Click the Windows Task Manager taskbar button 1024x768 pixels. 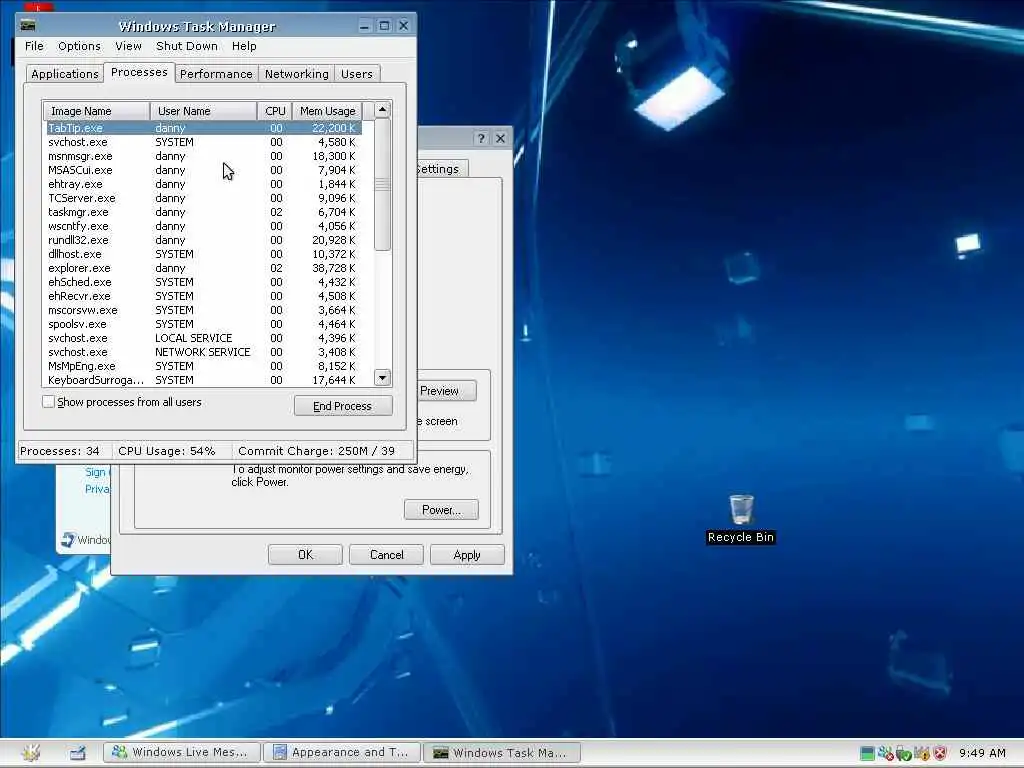pyautogui.click(x=502, y=752)
